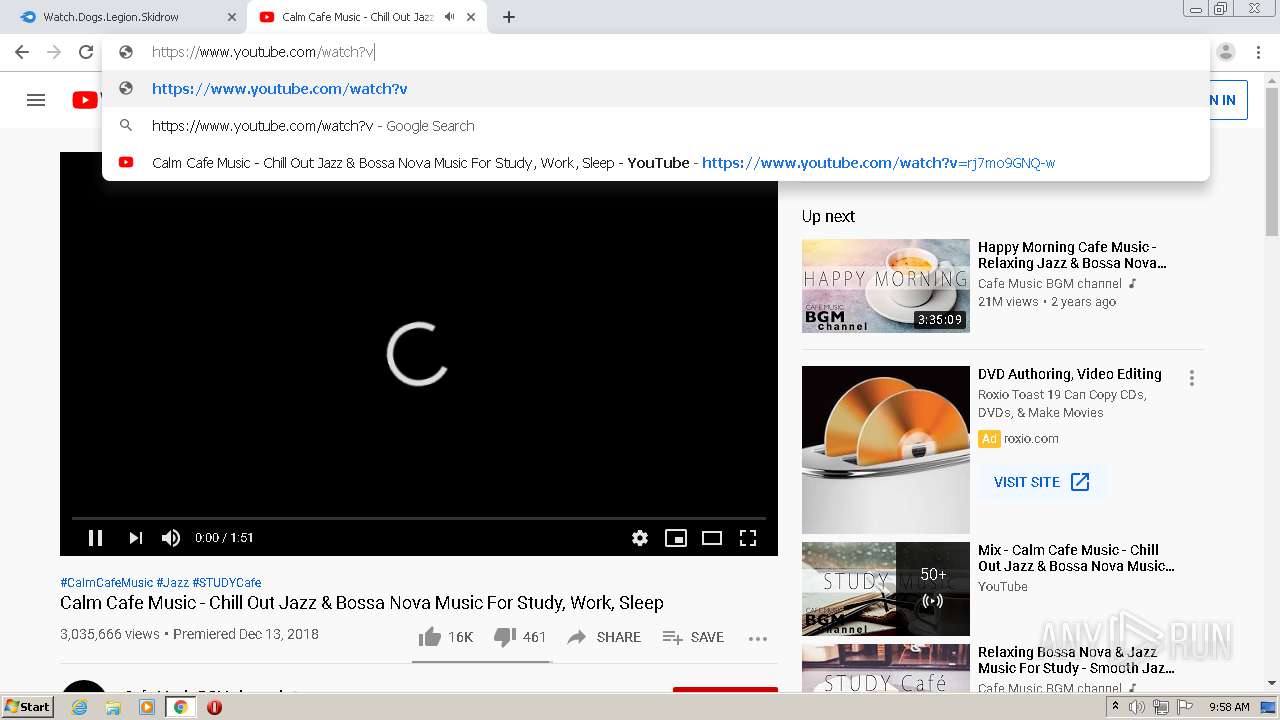Click the roxio.com ad link
Screen dimensions: 1280x720
click(1031, 438)
